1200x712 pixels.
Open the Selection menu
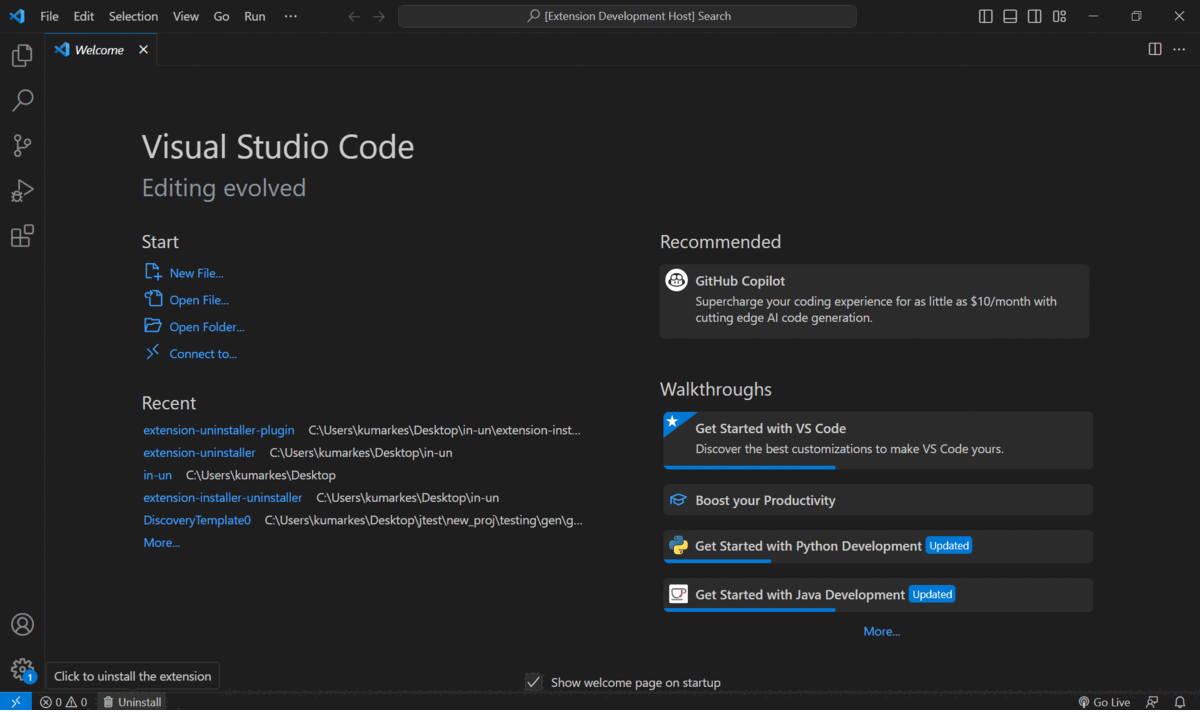tap(133, 16)
